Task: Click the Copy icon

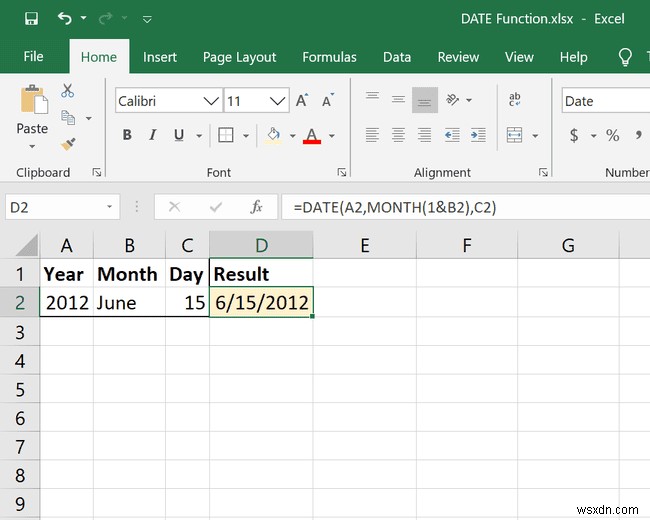Action: [x=68, y=118]
